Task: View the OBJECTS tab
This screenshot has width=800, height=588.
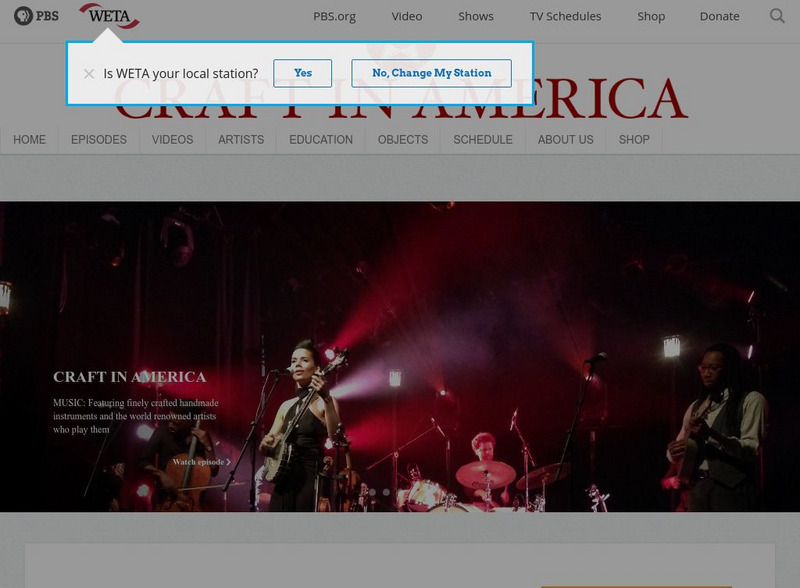Action: (x=402, y=140)
